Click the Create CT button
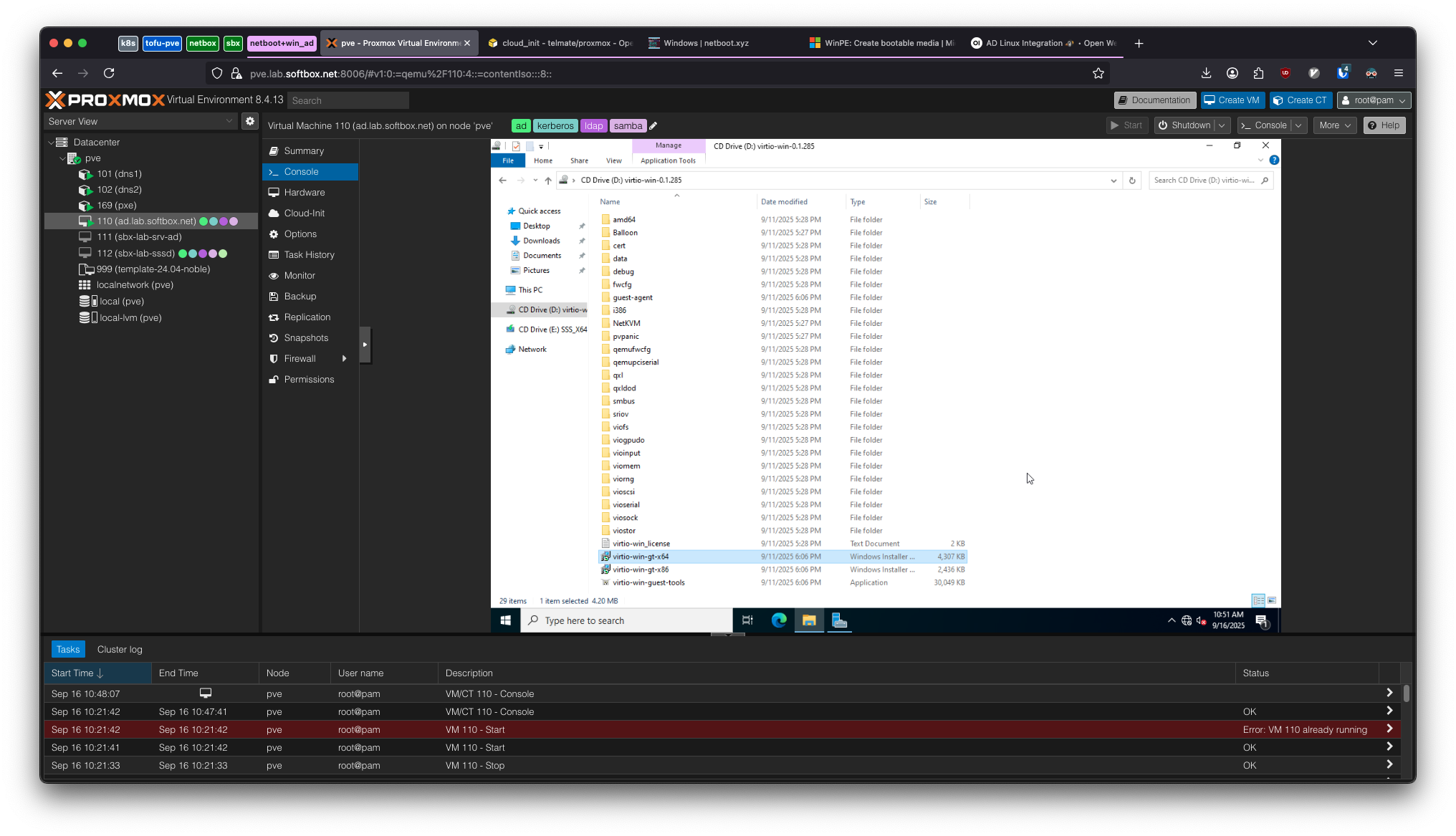 (1301, 100)
